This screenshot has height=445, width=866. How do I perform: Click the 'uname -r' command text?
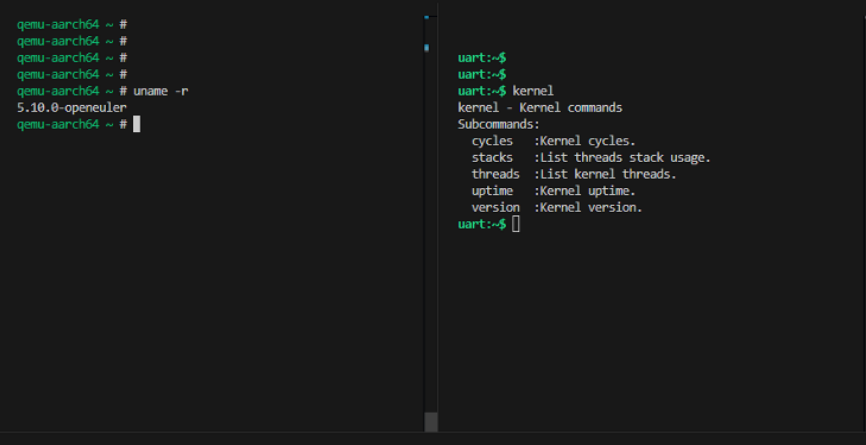pos(160,91)
